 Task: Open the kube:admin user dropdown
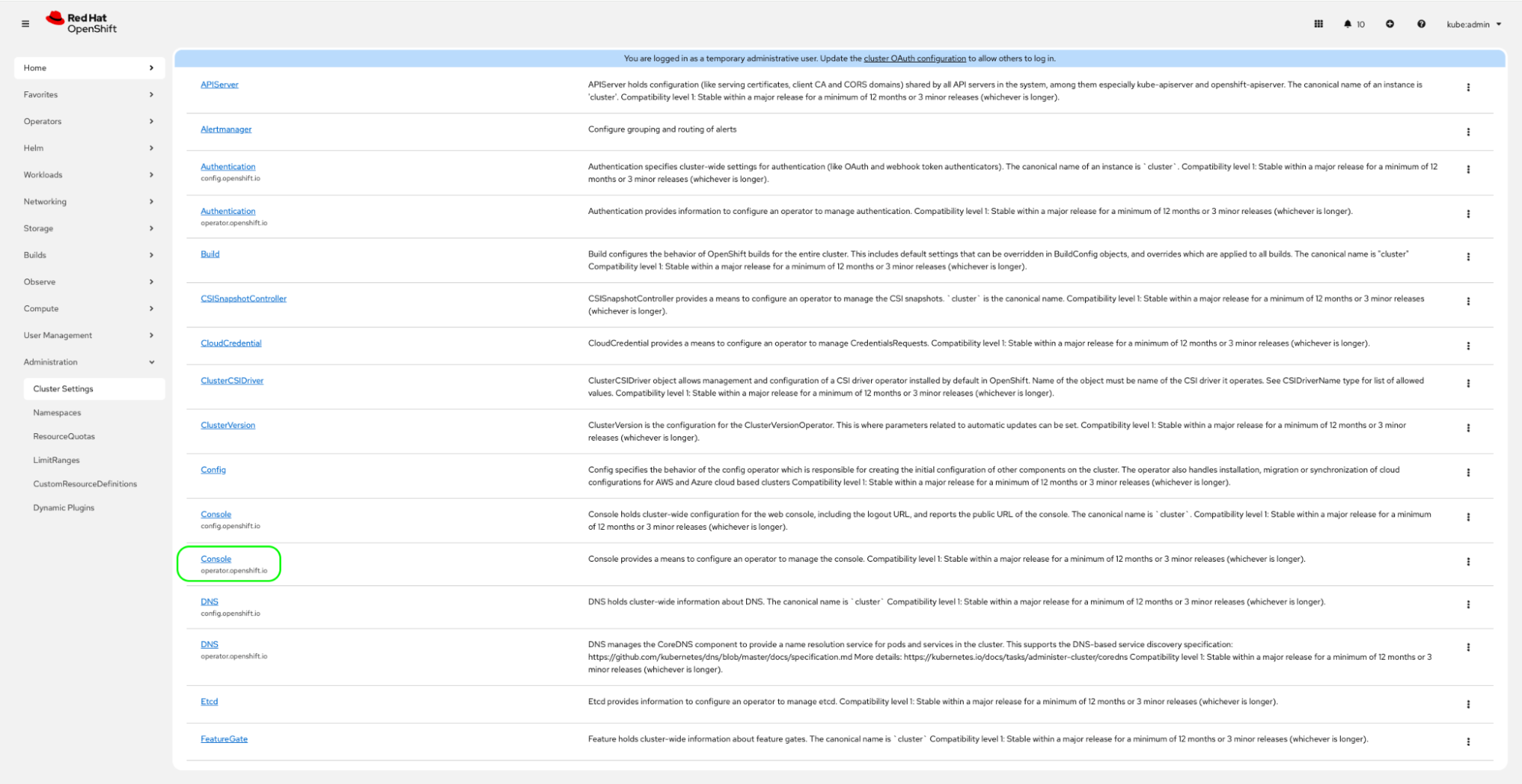(x=1473, y=24)
